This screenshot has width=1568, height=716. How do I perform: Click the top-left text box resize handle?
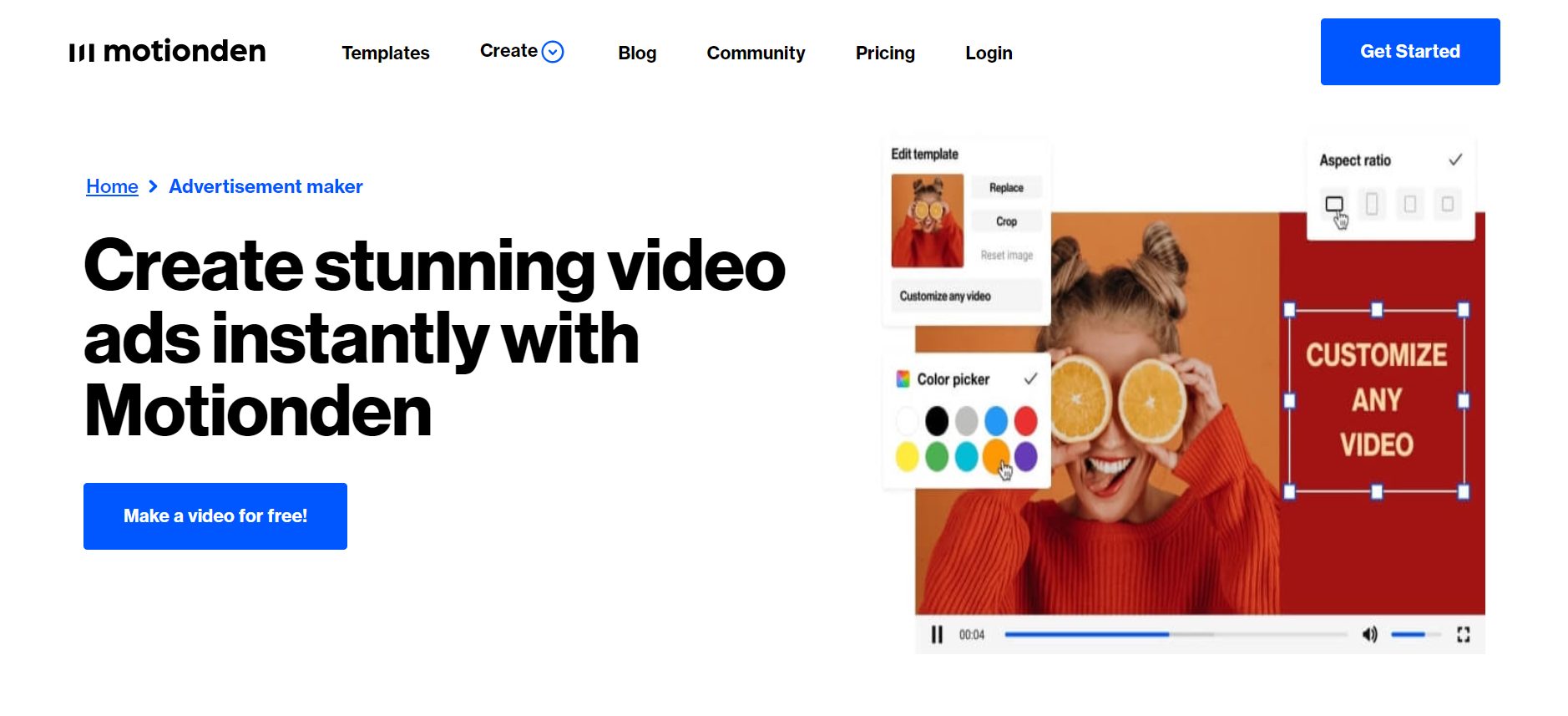[x=1289, y=310]
